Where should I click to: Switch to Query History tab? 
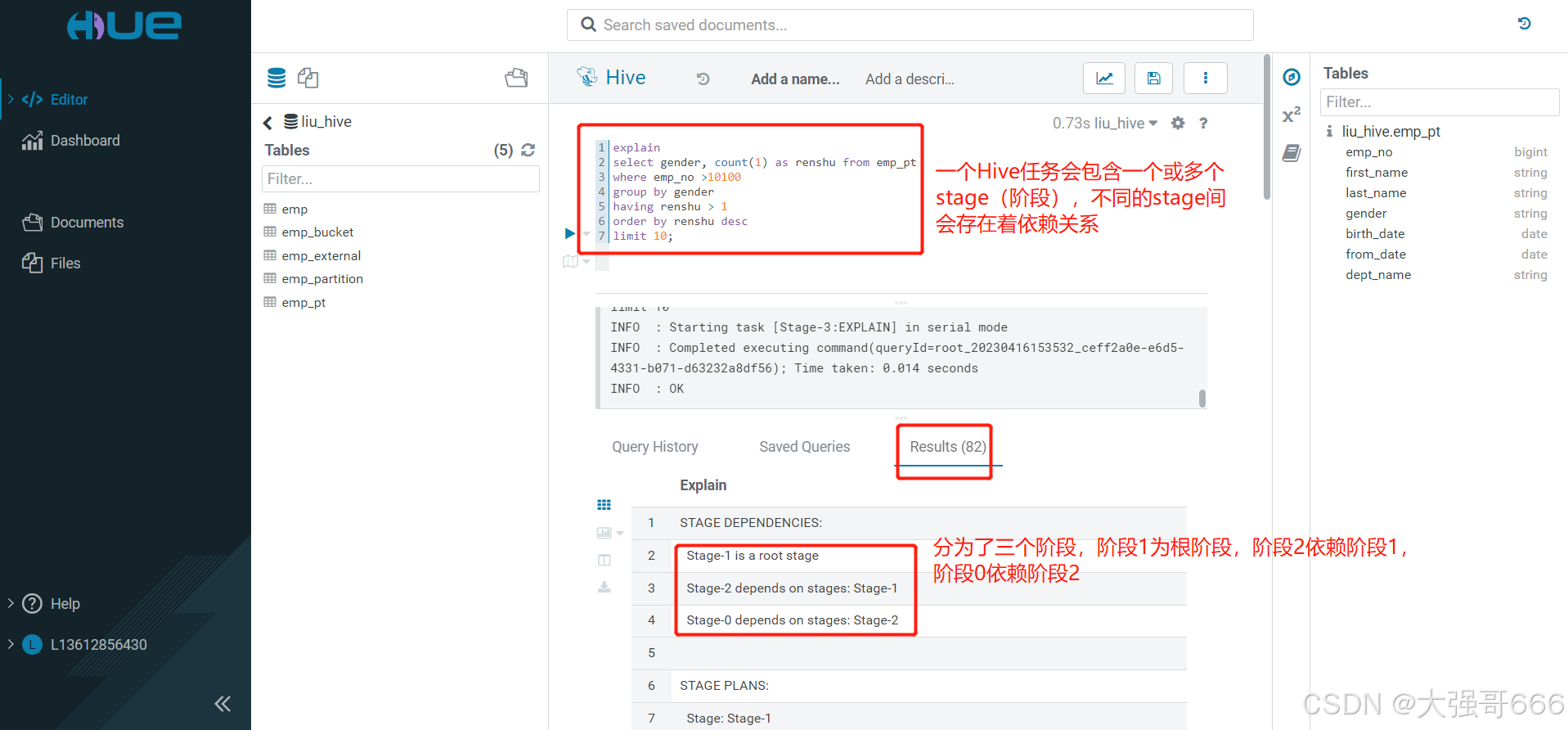pyautogui.click(x=655, y=447)
